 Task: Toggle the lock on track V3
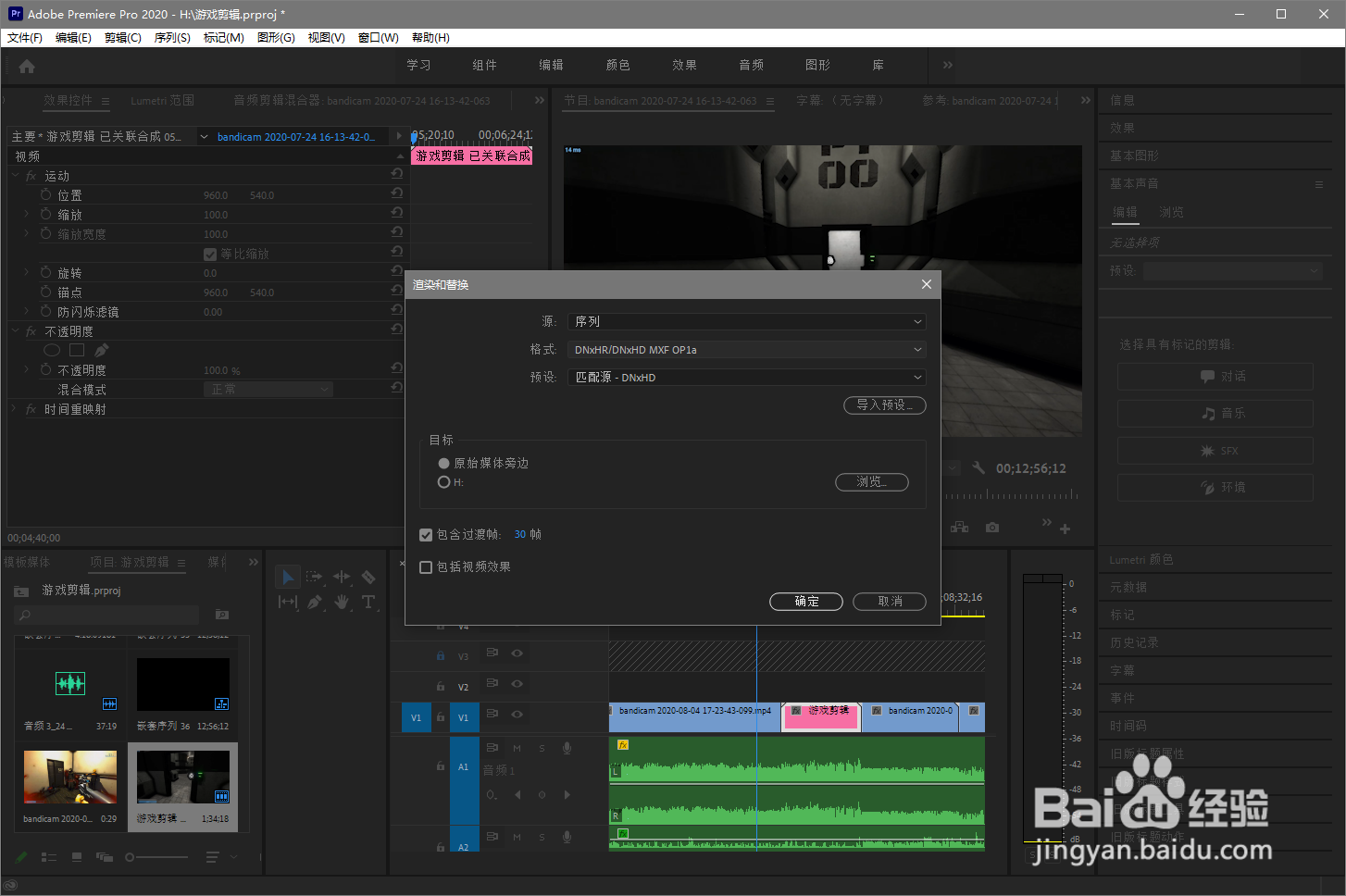point(441,655)
